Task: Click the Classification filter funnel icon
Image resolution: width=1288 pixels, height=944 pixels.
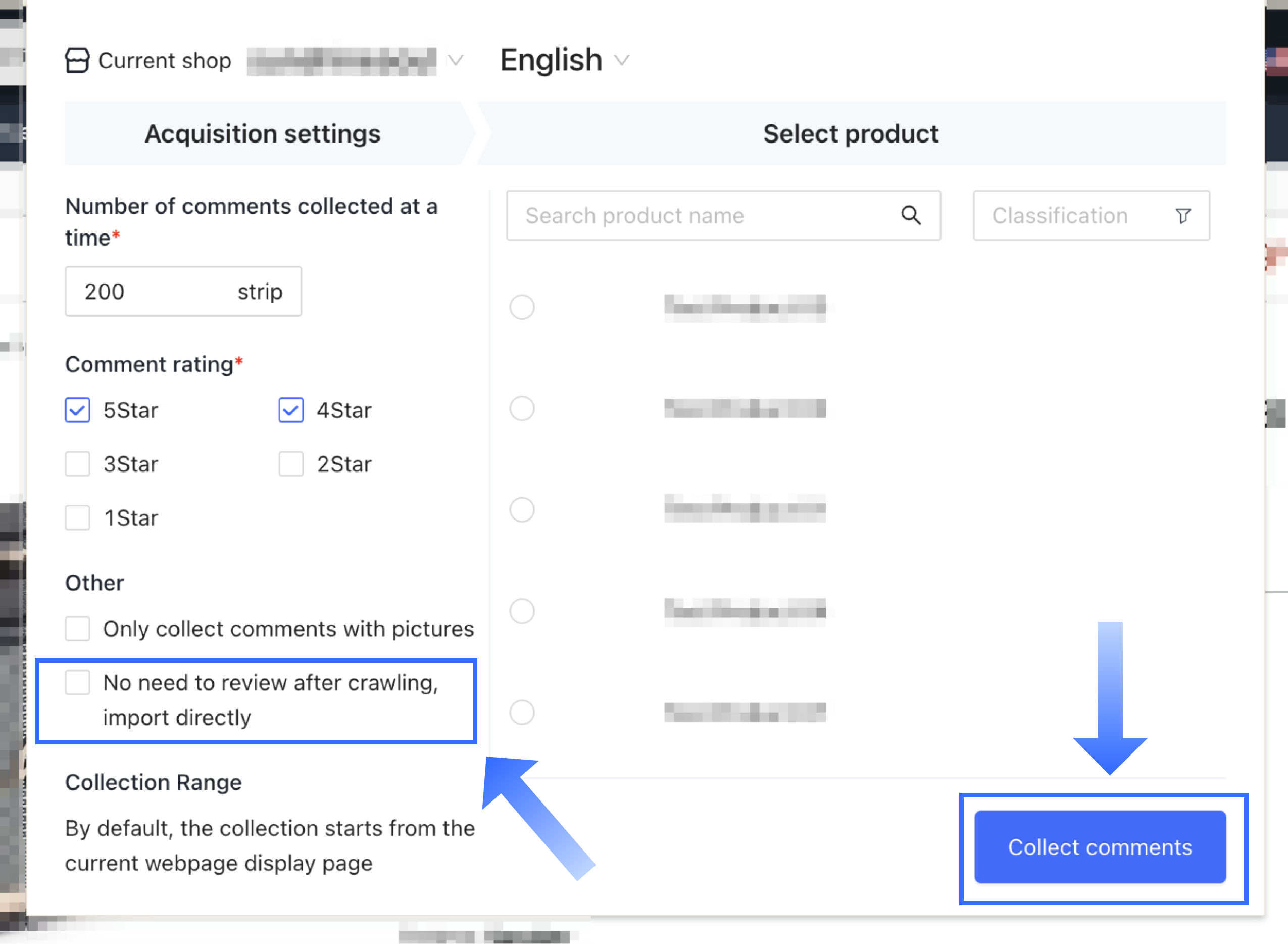Action: coord(1183,215)
